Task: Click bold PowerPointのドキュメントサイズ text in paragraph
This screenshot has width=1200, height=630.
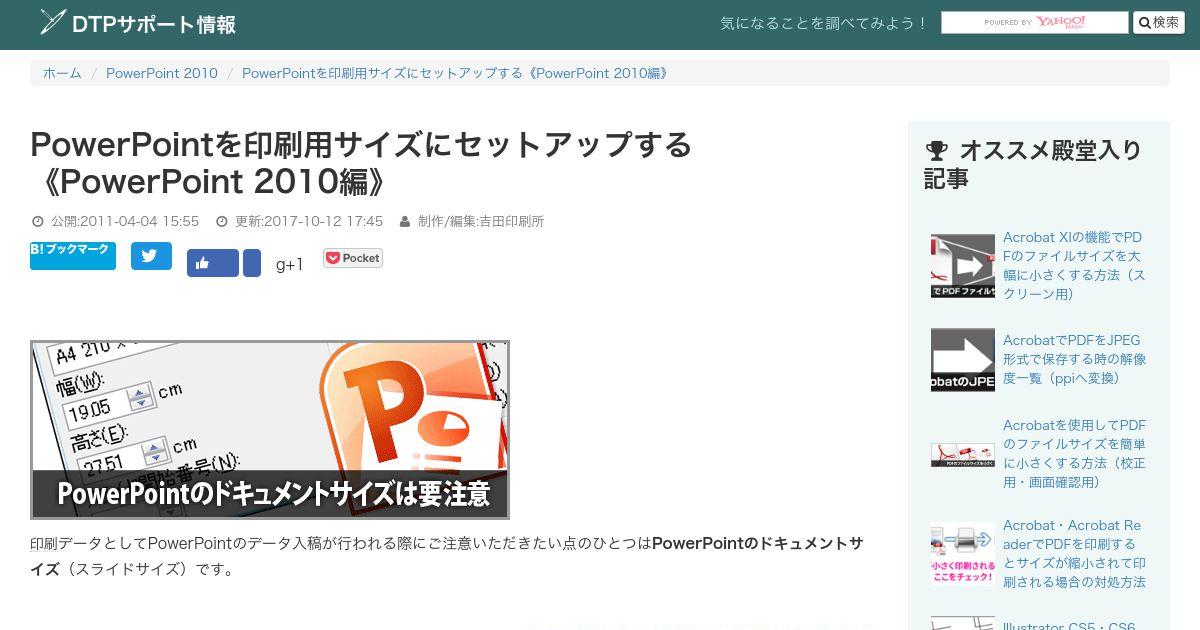Action: 447,556
